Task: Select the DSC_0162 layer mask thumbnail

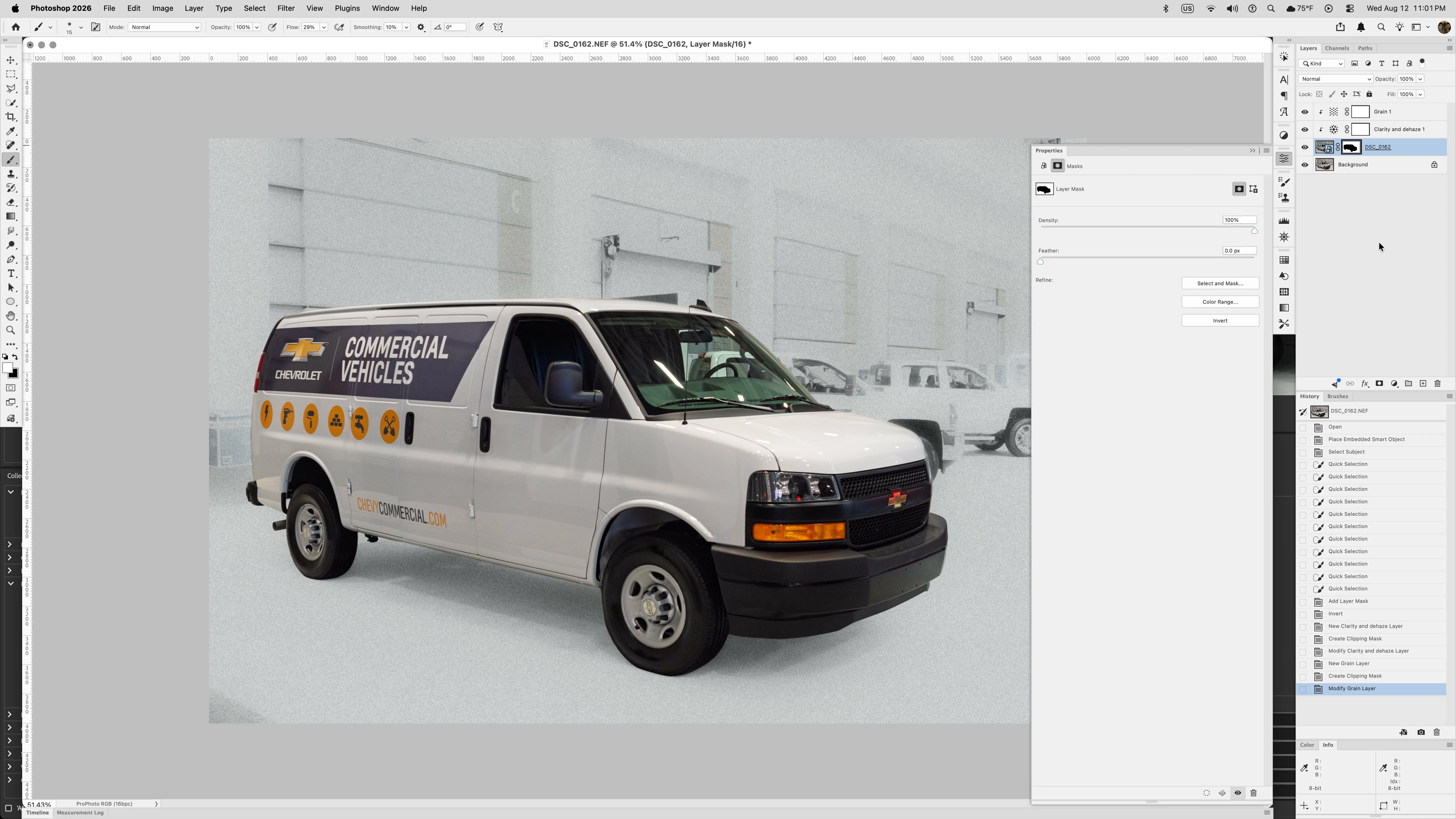Action: tap(1351, 148)
